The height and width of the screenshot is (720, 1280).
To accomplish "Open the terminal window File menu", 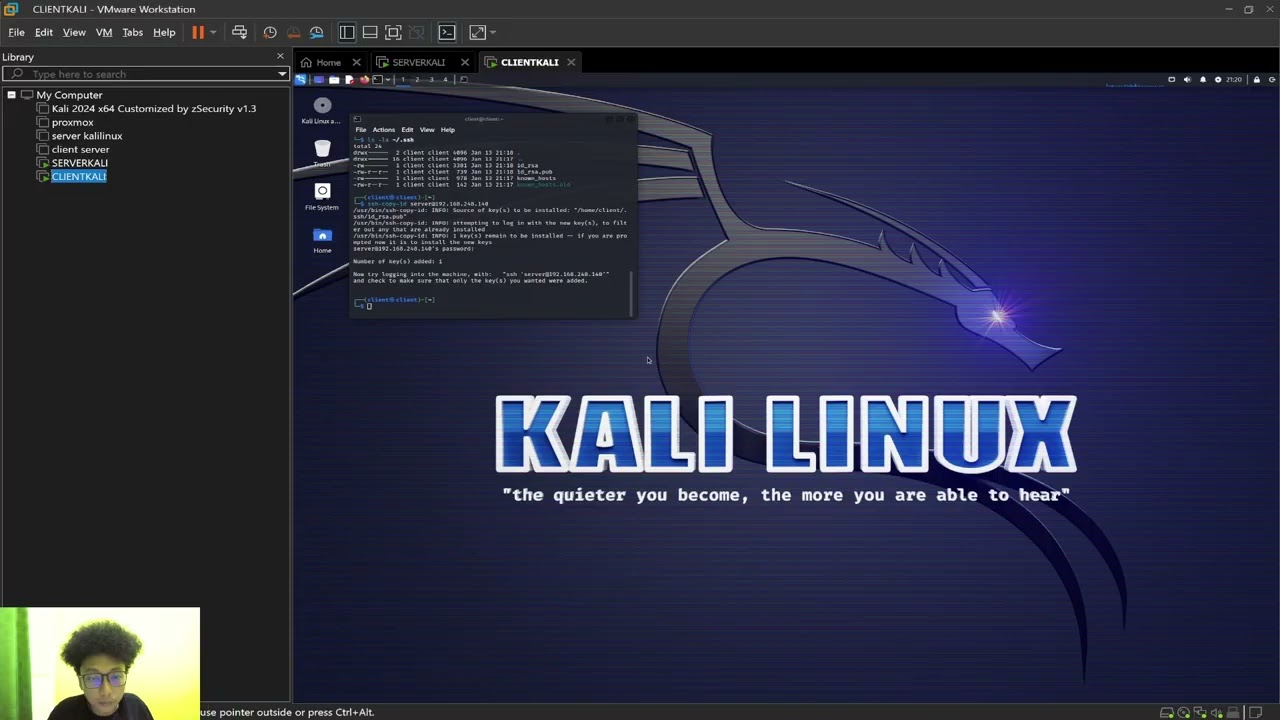I will point(361,130).
